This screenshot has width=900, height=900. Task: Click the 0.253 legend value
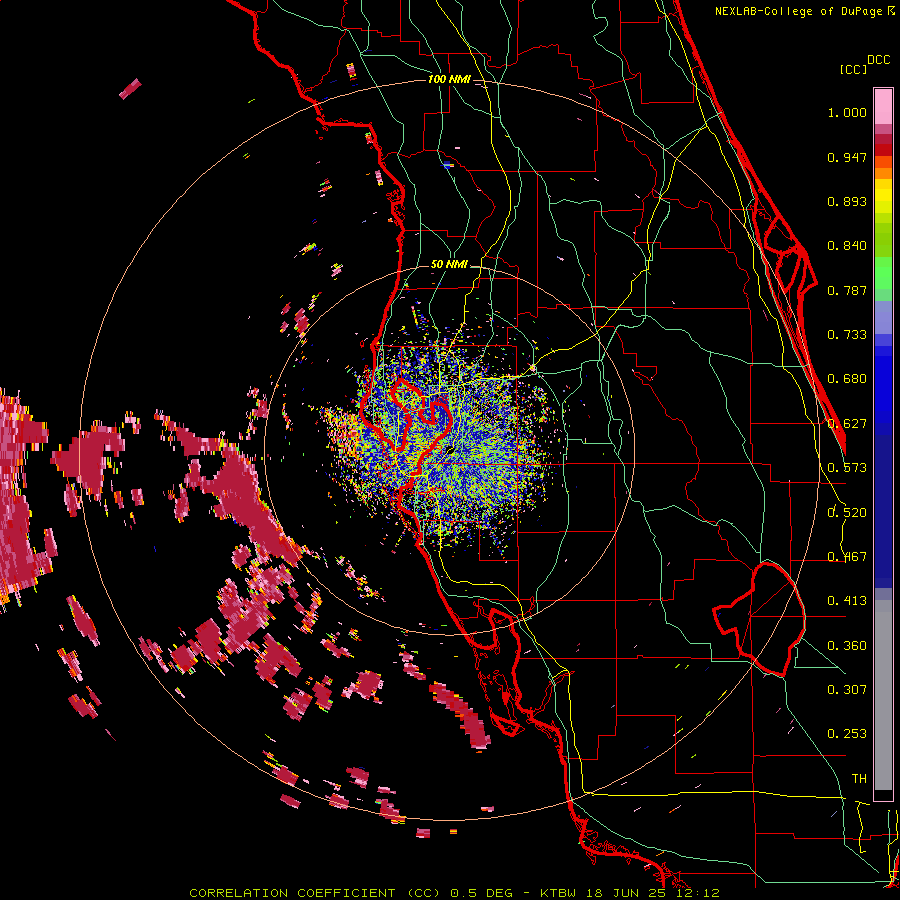coord(847,734)
